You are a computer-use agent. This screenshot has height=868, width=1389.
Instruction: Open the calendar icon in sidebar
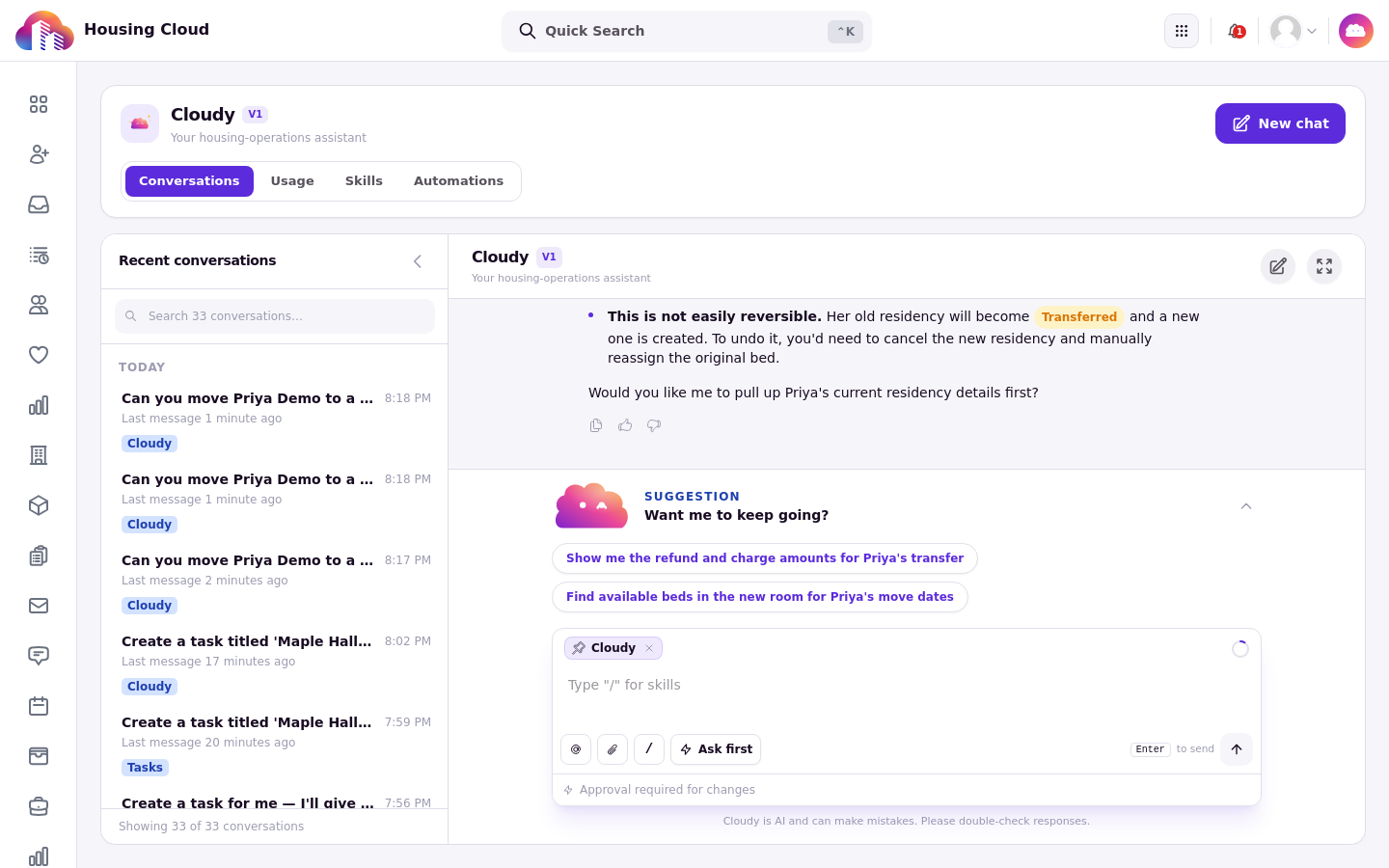[x=39, y=706]
